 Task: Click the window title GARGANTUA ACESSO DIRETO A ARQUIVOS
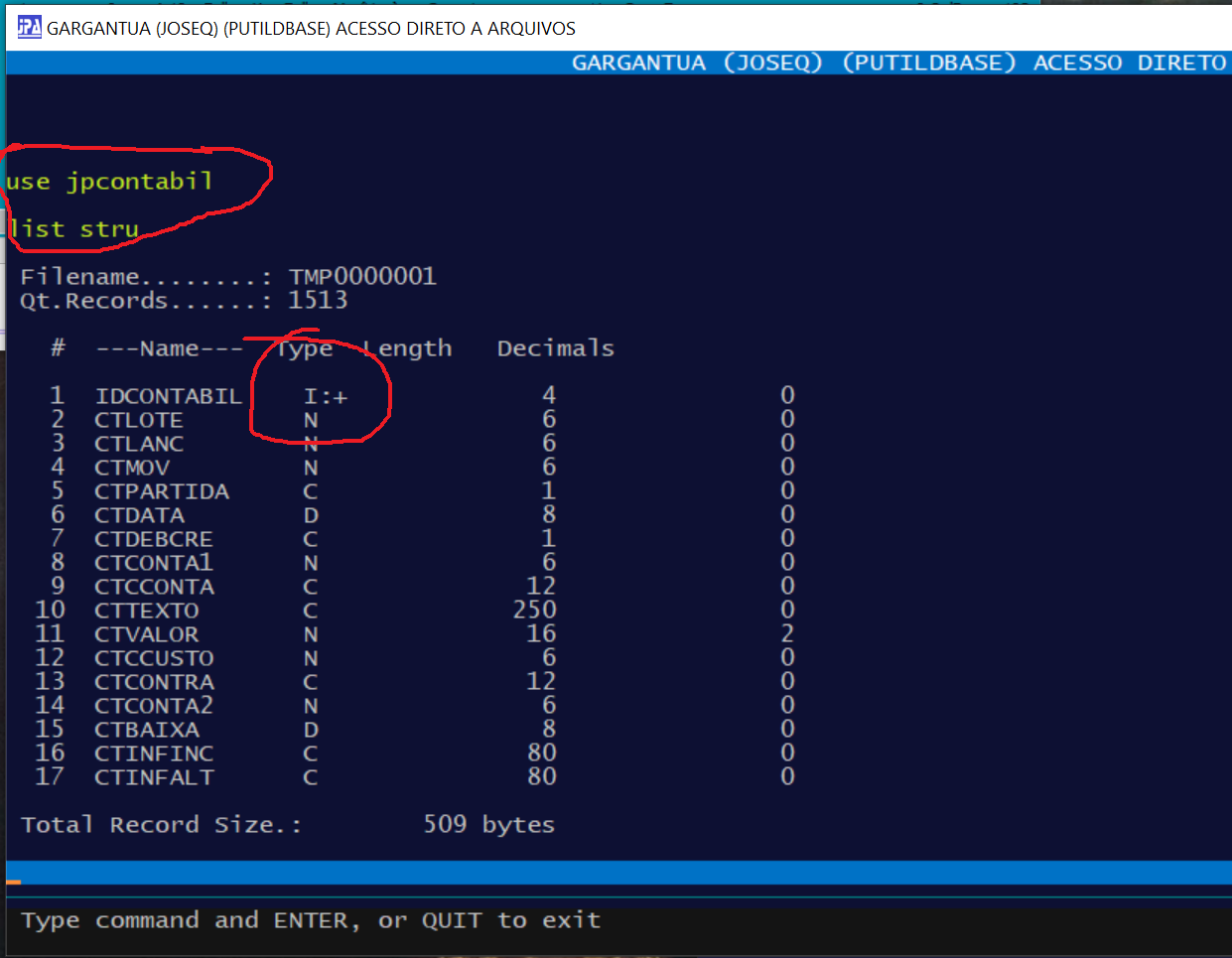pos(311,28)
